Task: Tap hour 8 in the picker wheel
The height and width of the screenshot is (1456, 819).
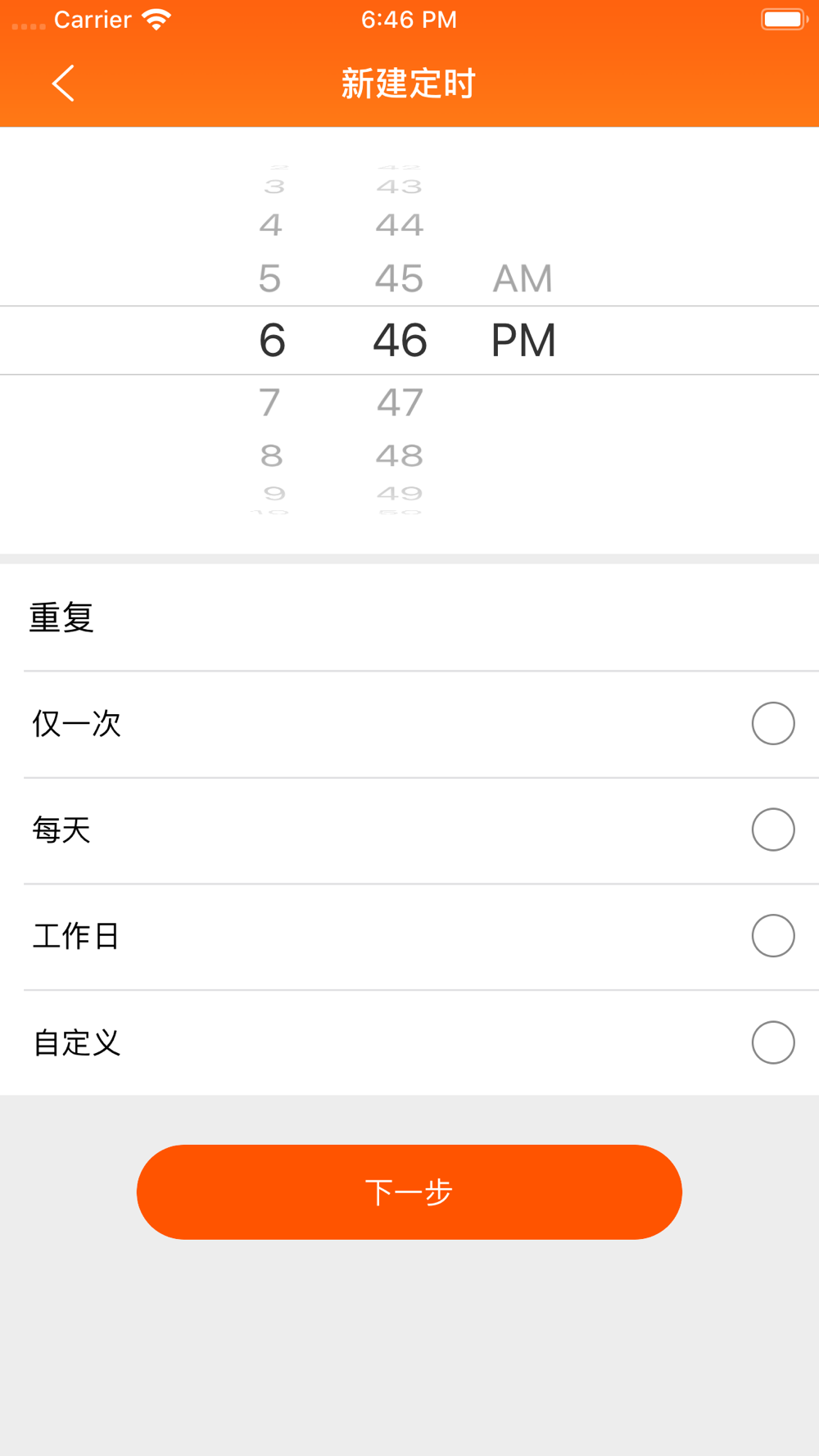Action: (271, 456)
